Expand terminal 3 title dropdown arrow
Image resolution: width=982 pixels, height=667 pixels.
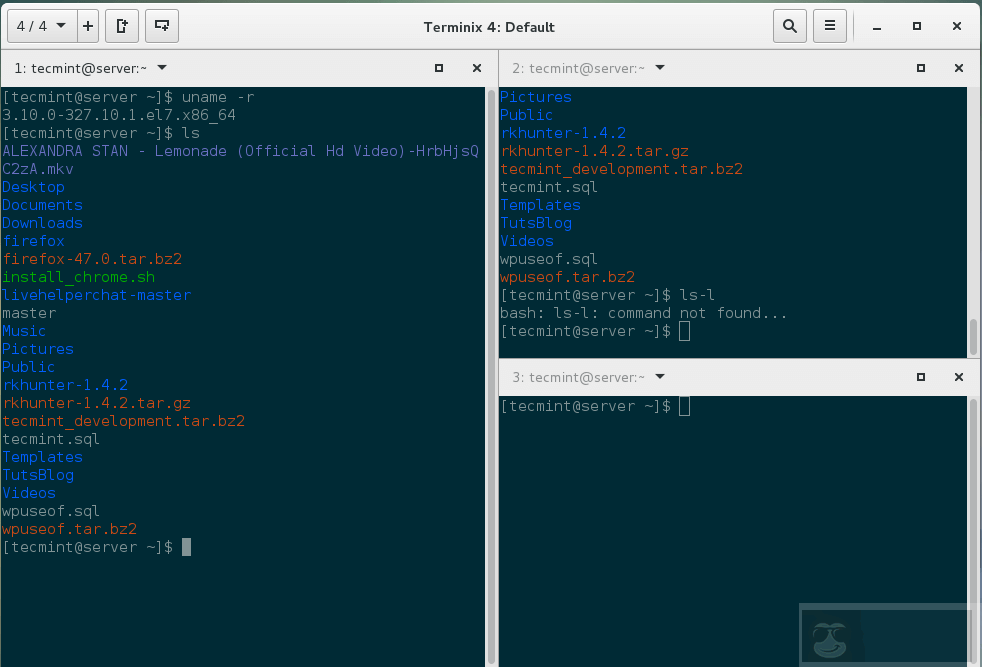click(660, 377)
